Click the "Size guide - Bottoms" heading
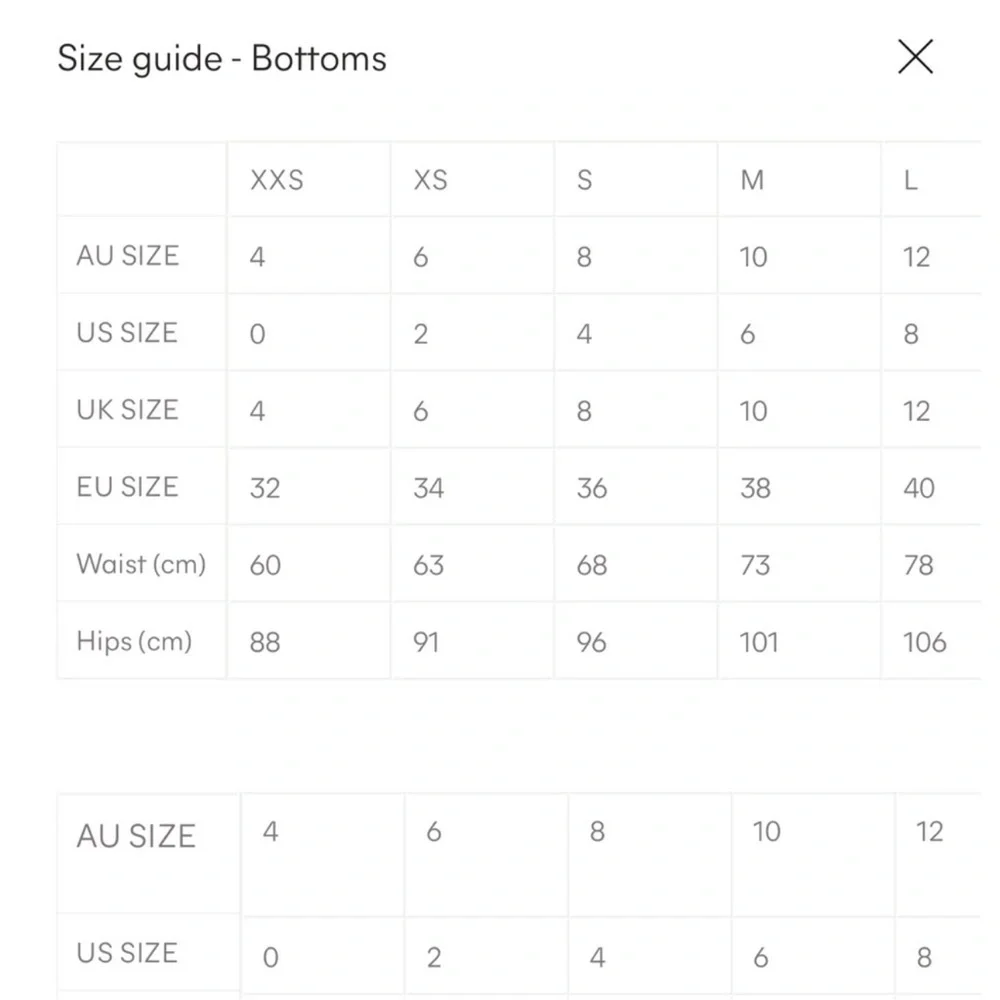Viewport: 1000px width, 1000px height. point(222,58)
